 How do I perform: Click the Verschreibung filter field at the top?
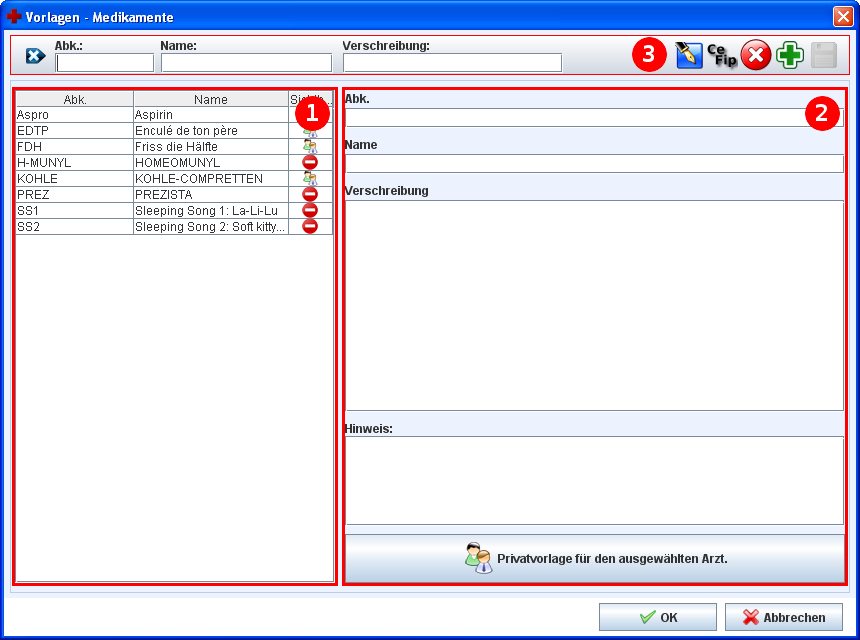coord(452,63)
